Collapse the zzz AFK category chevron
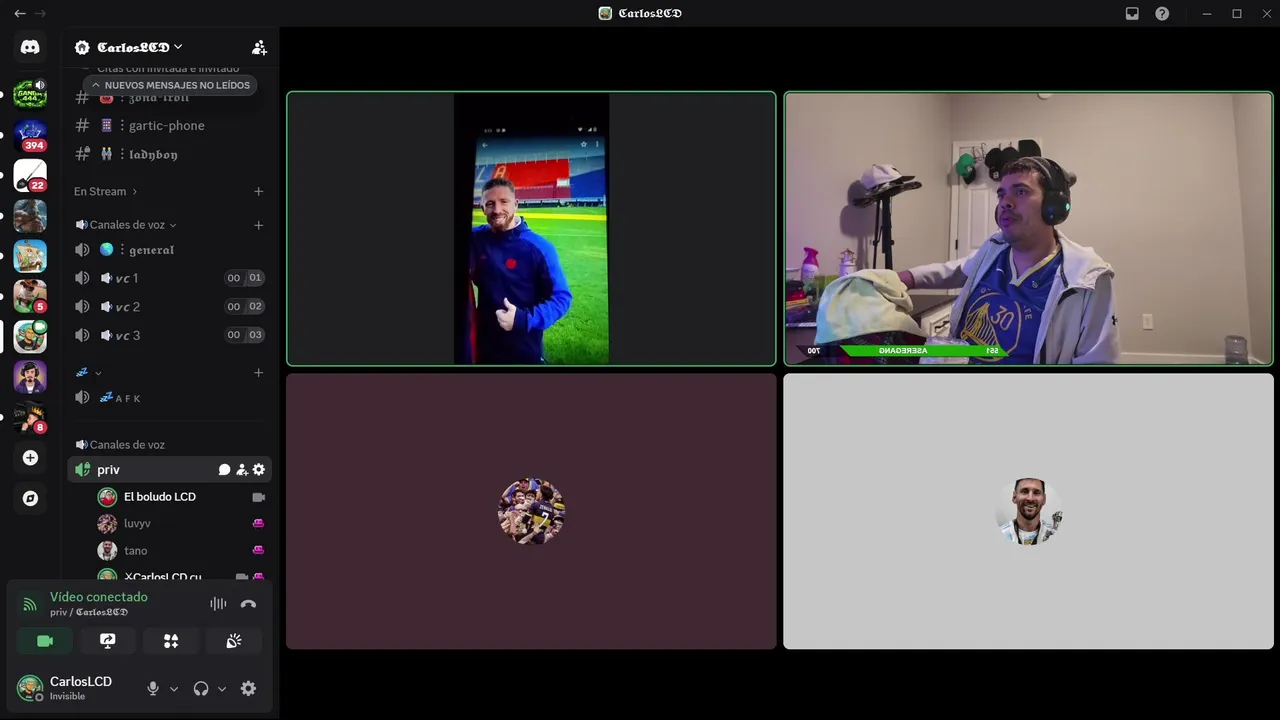The image size is (1280, 720). click(97, 372)
